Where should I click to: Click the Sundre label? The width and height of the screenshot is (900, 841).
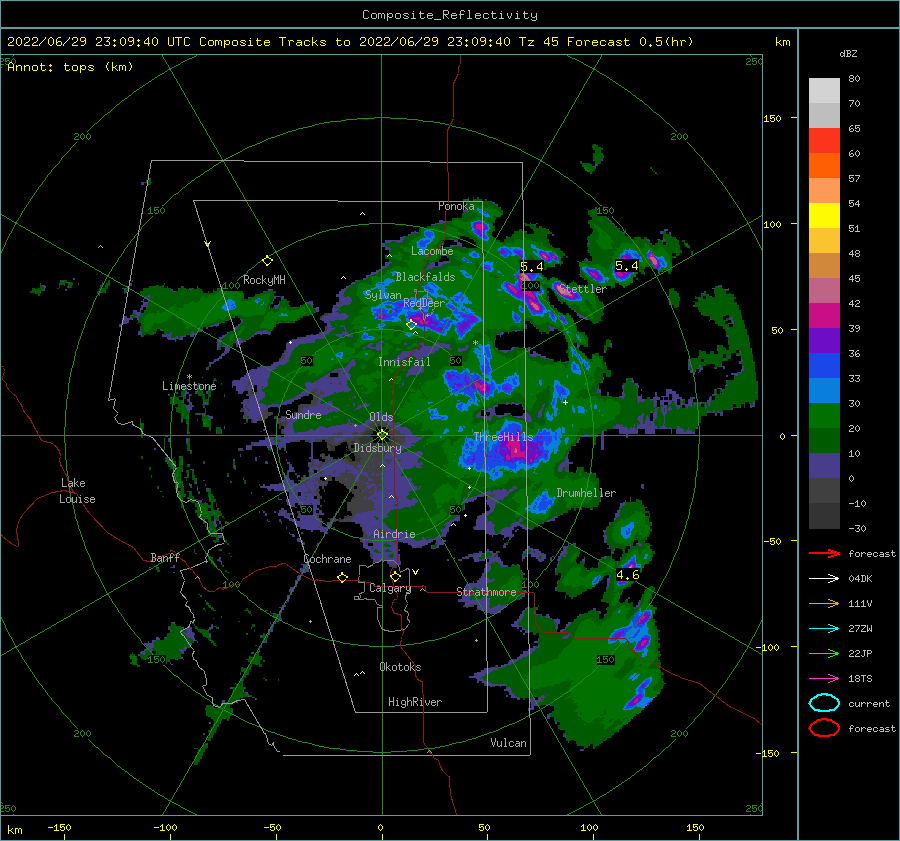tap(303, 414)
